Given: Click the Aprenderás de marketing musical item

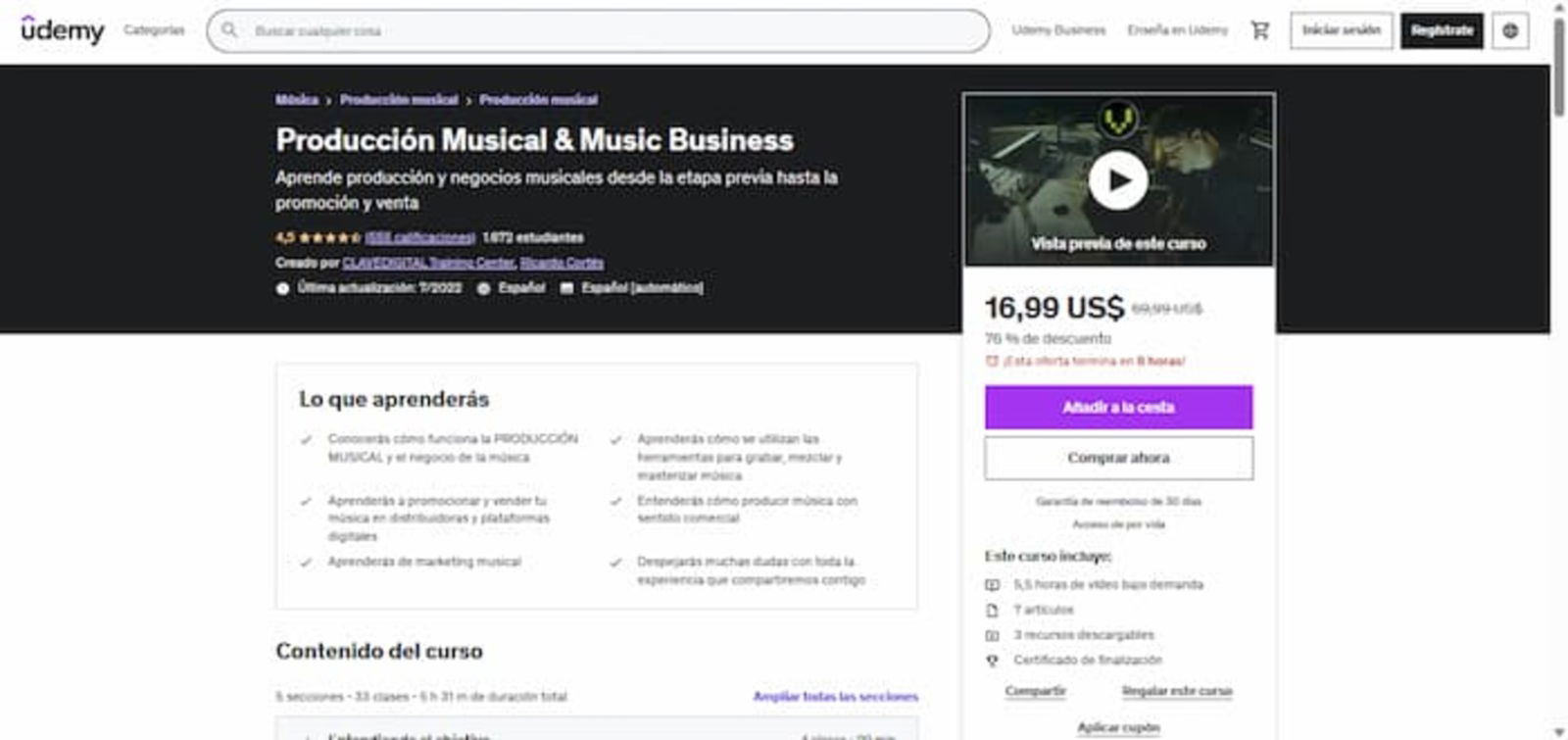Looking at the screenshot, I should (x=424, y=562).
